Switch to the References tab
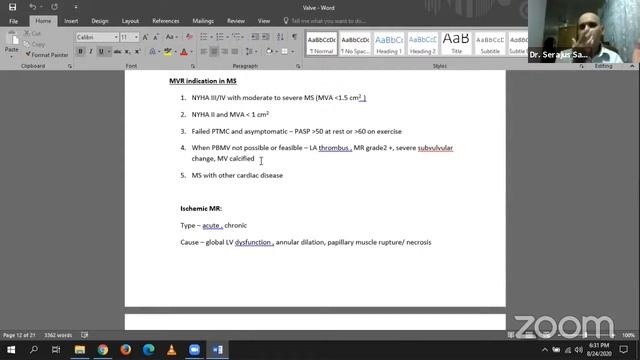Screen dimensions: 640x360 (166, 21)
